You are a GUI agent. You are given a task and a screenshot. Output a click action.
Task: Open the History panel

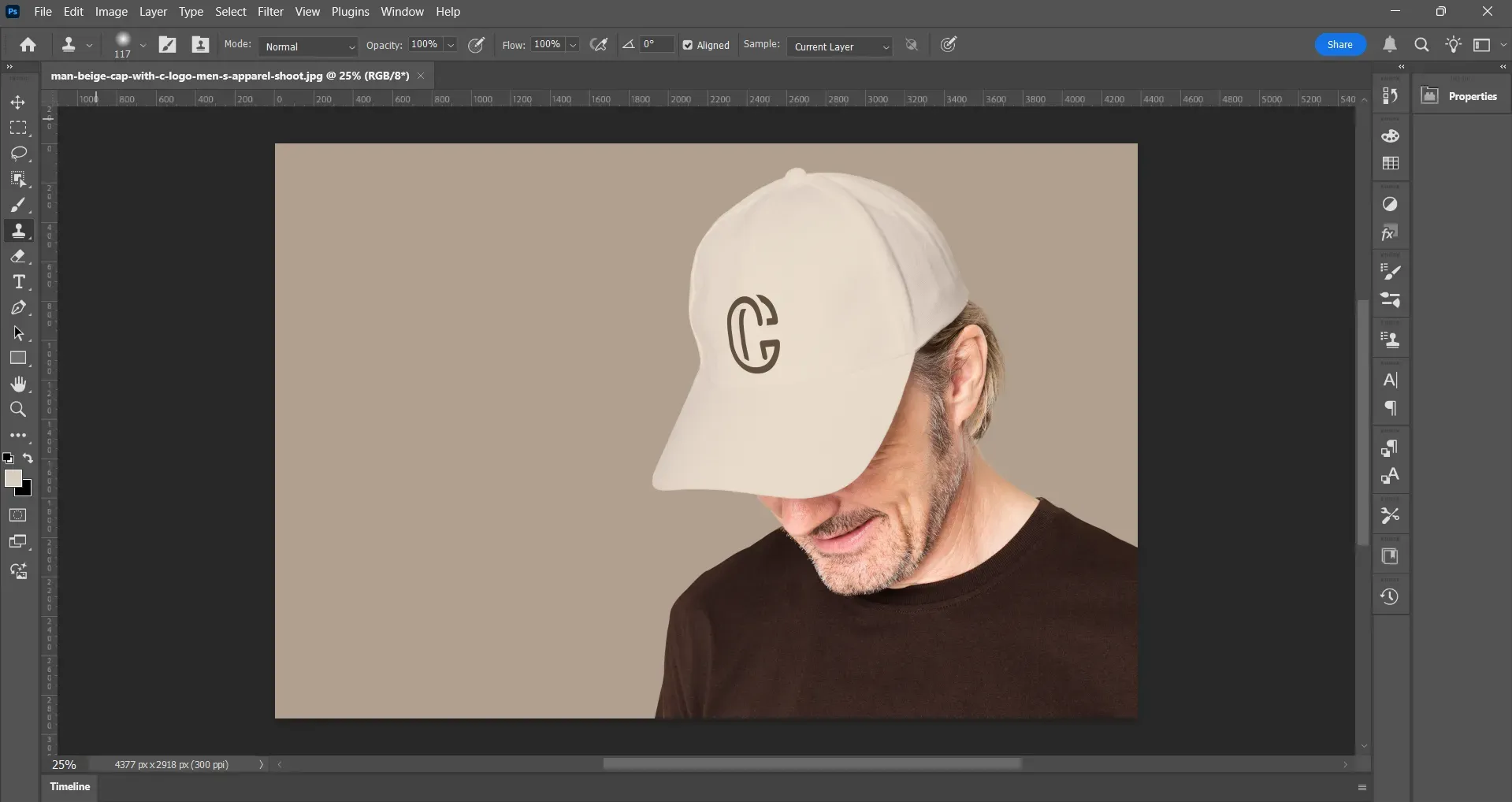pos(1391,596)
